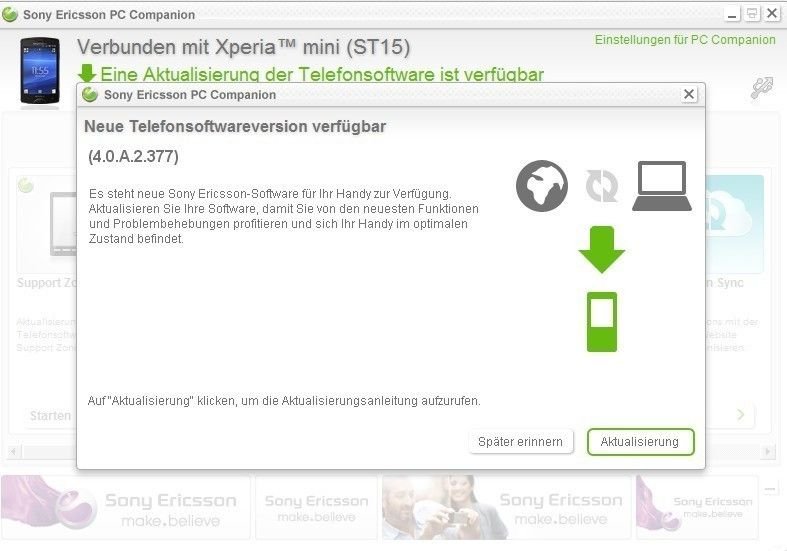Click the Xperia mini phone image

[40, 71]
